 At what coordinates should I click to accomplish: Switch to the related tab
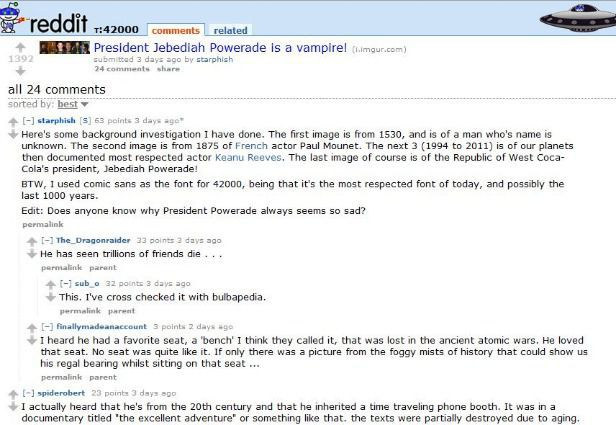pyautogui.click(x=230, y=30)
